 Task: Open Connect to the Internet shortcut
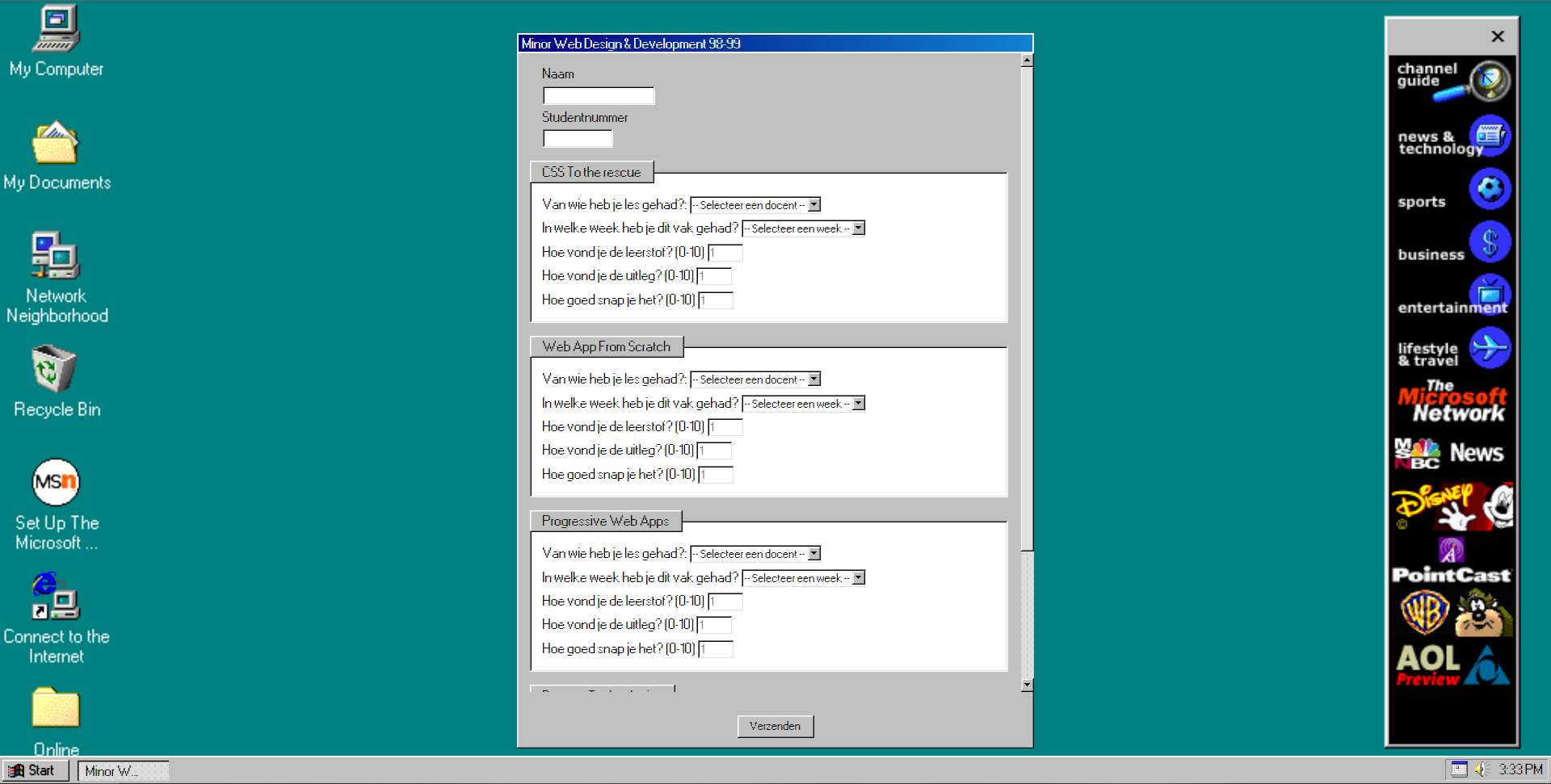(54, 597)
